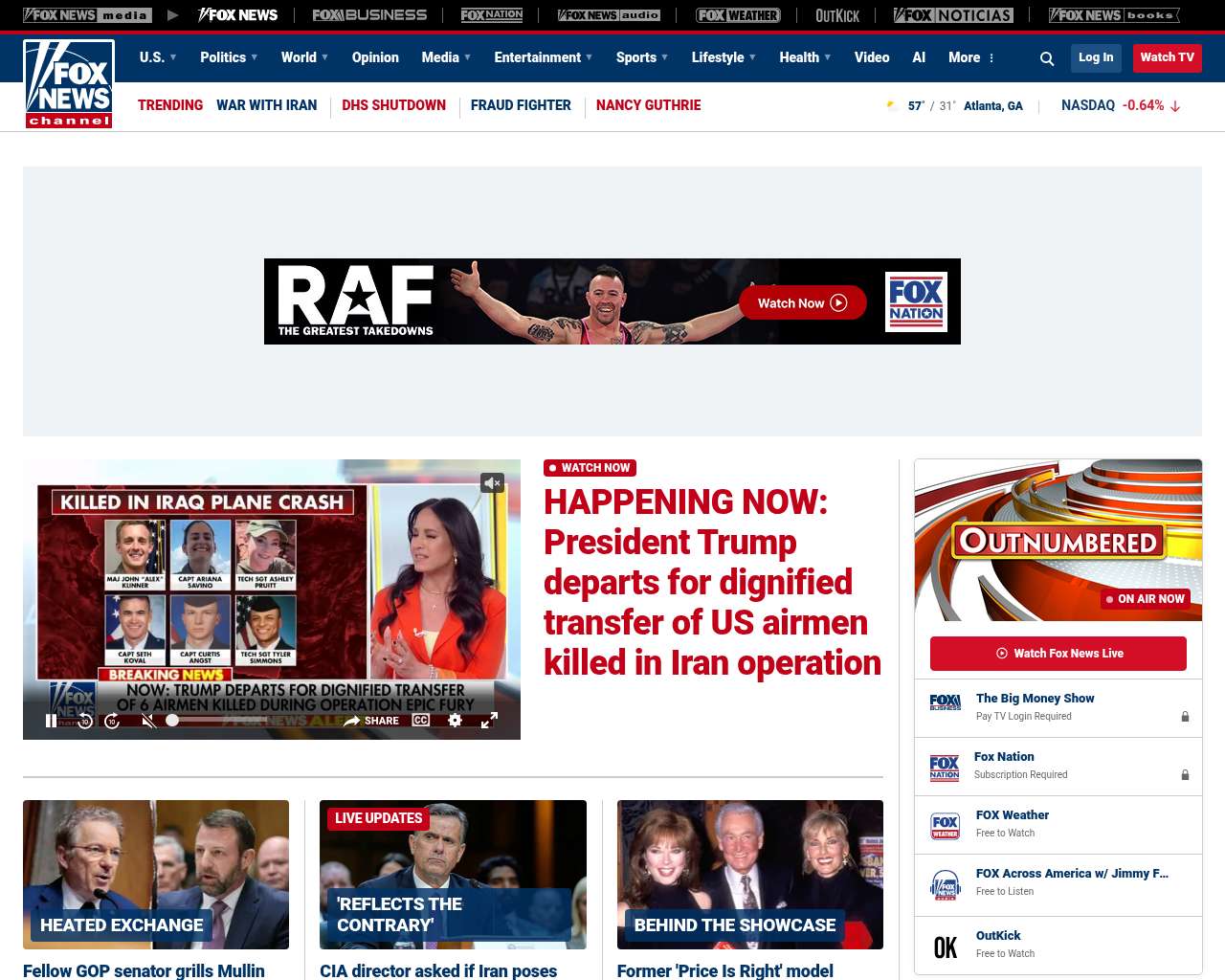Open OutKick free stream
Image resolution: width=1225 pixels, height=980 pixels.
1058,946
